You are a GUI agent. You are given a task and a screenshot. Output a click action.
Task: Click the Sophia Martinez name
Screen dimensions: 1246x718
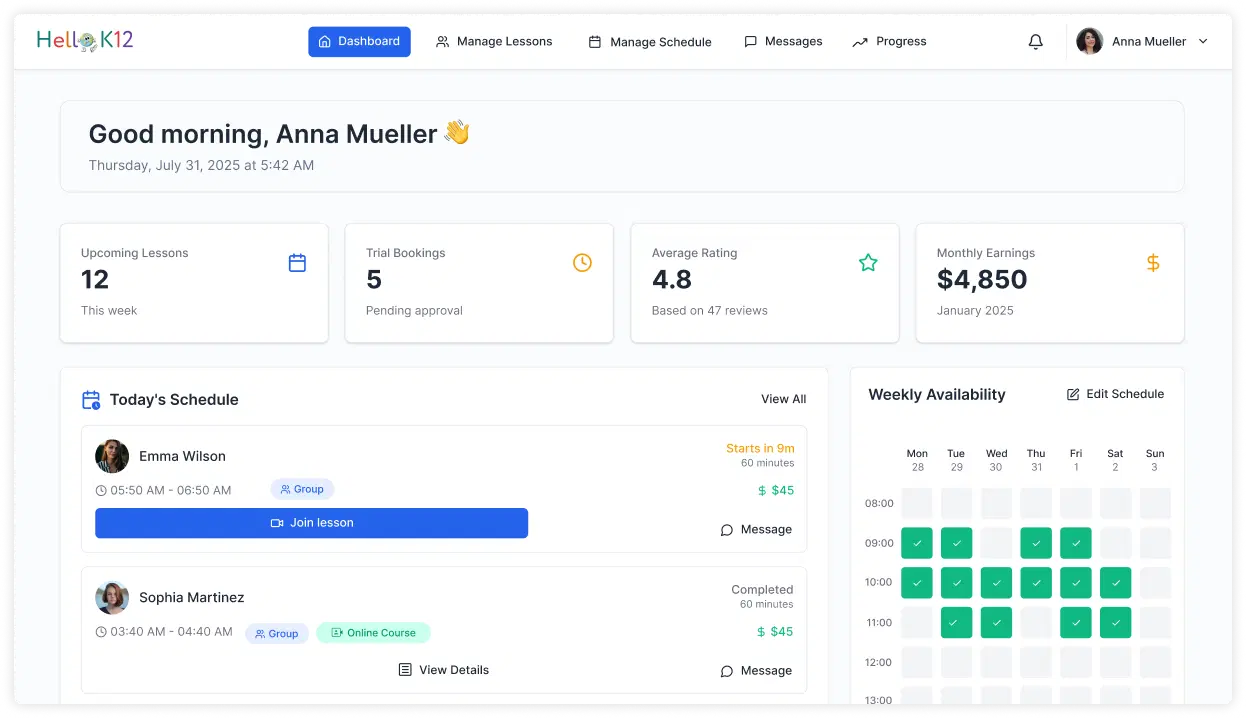point(191,597)
